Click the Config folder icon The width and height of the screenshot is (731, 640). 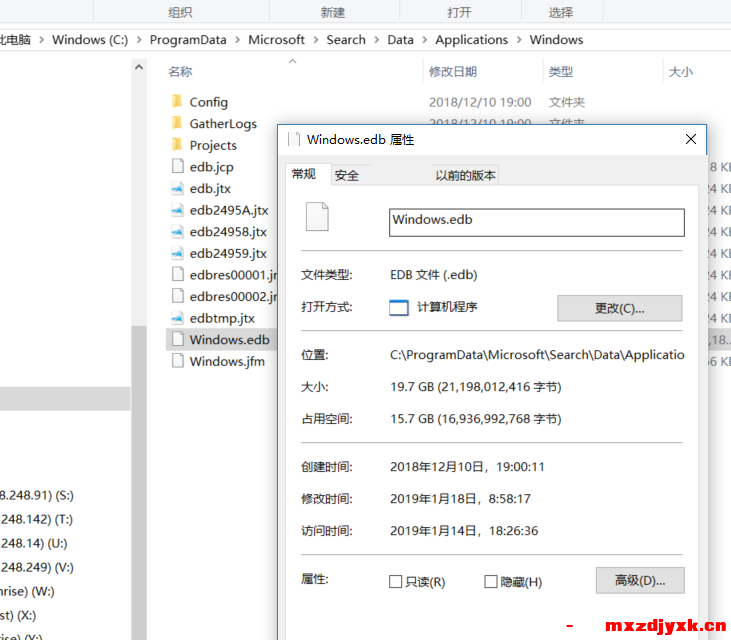click(x=177, y=102)
